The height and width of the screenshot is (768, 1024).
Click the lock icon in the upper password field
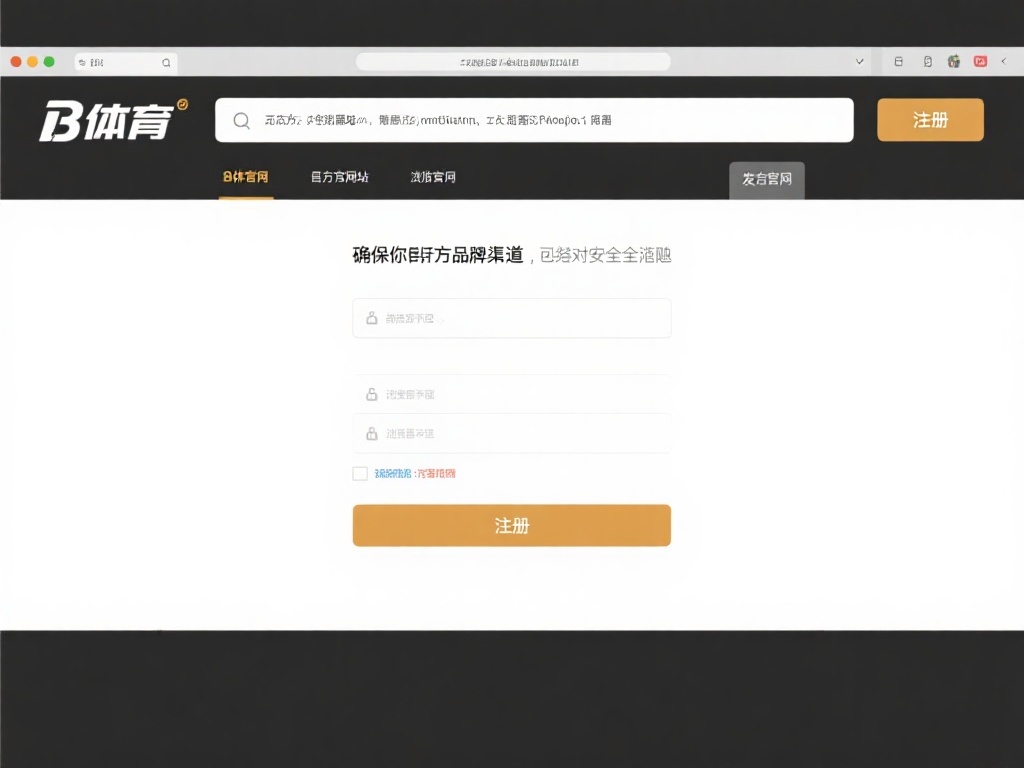click(x=372, y=394)
